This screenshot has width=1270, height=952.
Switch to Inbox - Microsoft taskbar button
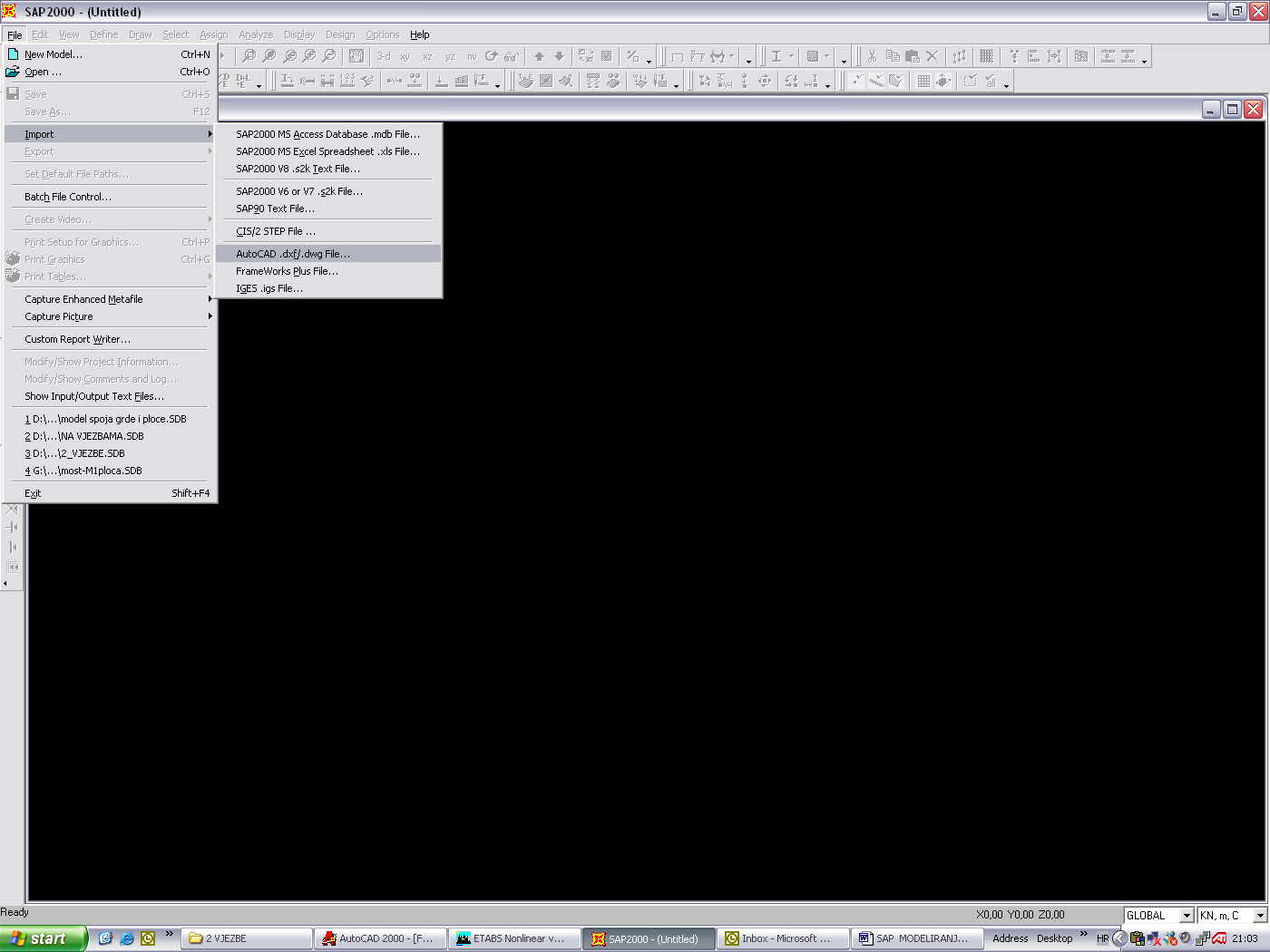pyautogui.click(x=782, y=938)
